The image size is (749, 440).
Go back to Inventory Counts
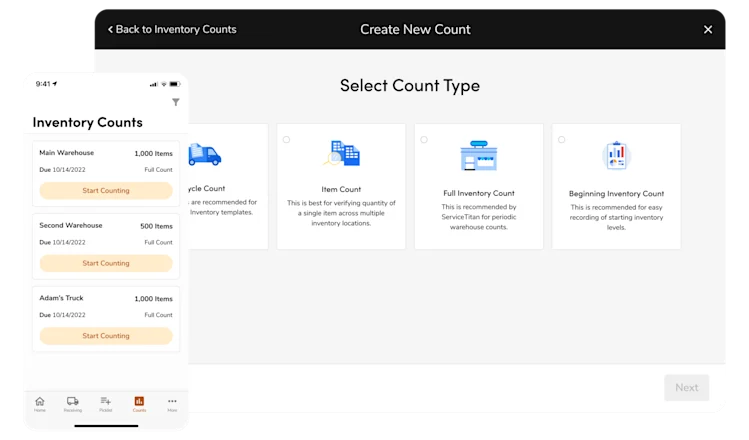172,29
